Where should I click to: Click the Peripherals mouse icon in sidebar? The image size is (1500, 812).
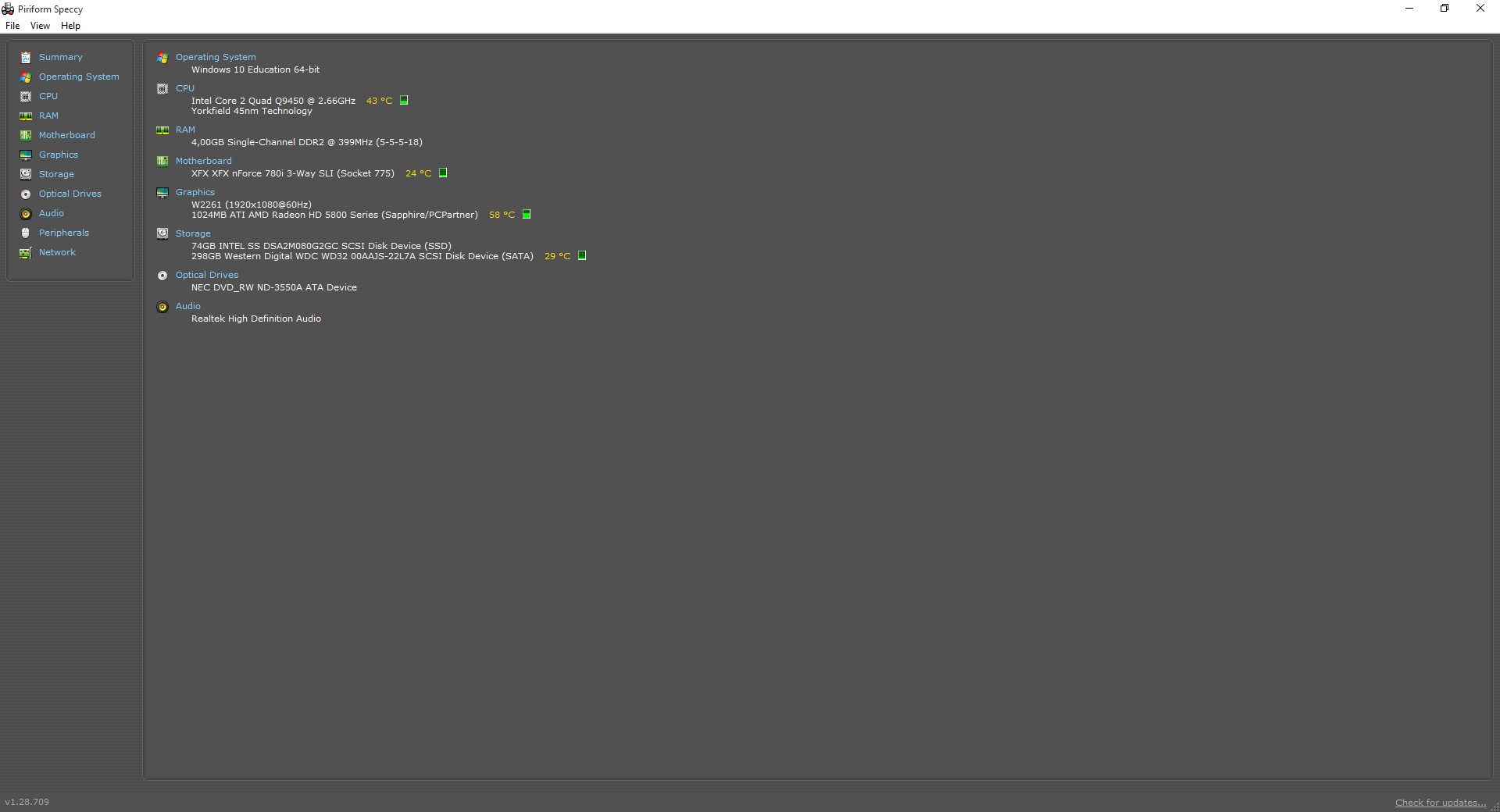26,233
